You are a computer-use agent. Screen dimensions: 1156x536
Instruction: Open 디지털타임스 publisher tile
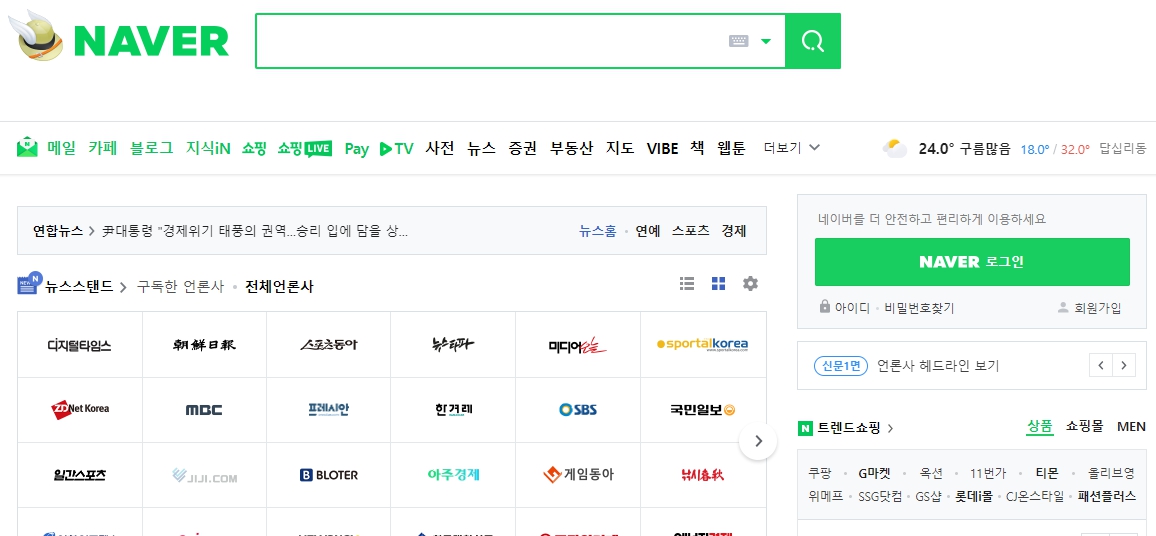[80, 344]
